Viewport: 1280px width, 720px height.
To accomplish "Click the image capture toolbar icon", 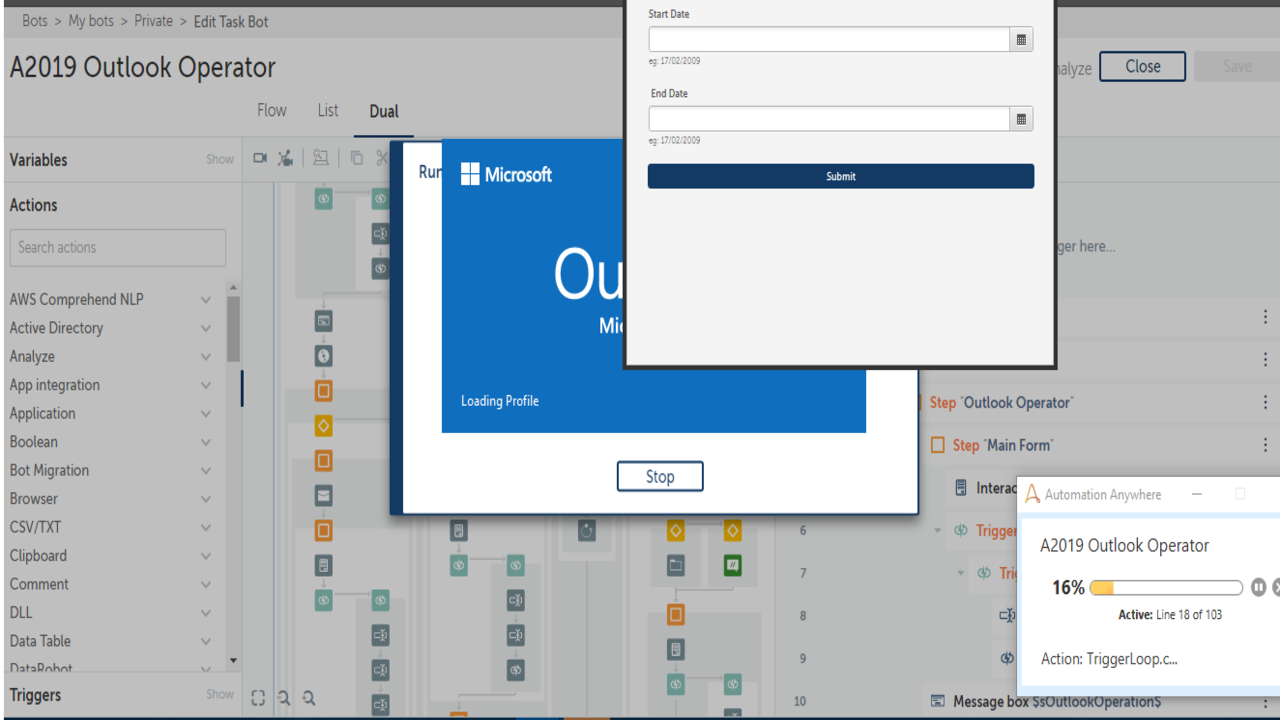I will [x=320, y=158].
